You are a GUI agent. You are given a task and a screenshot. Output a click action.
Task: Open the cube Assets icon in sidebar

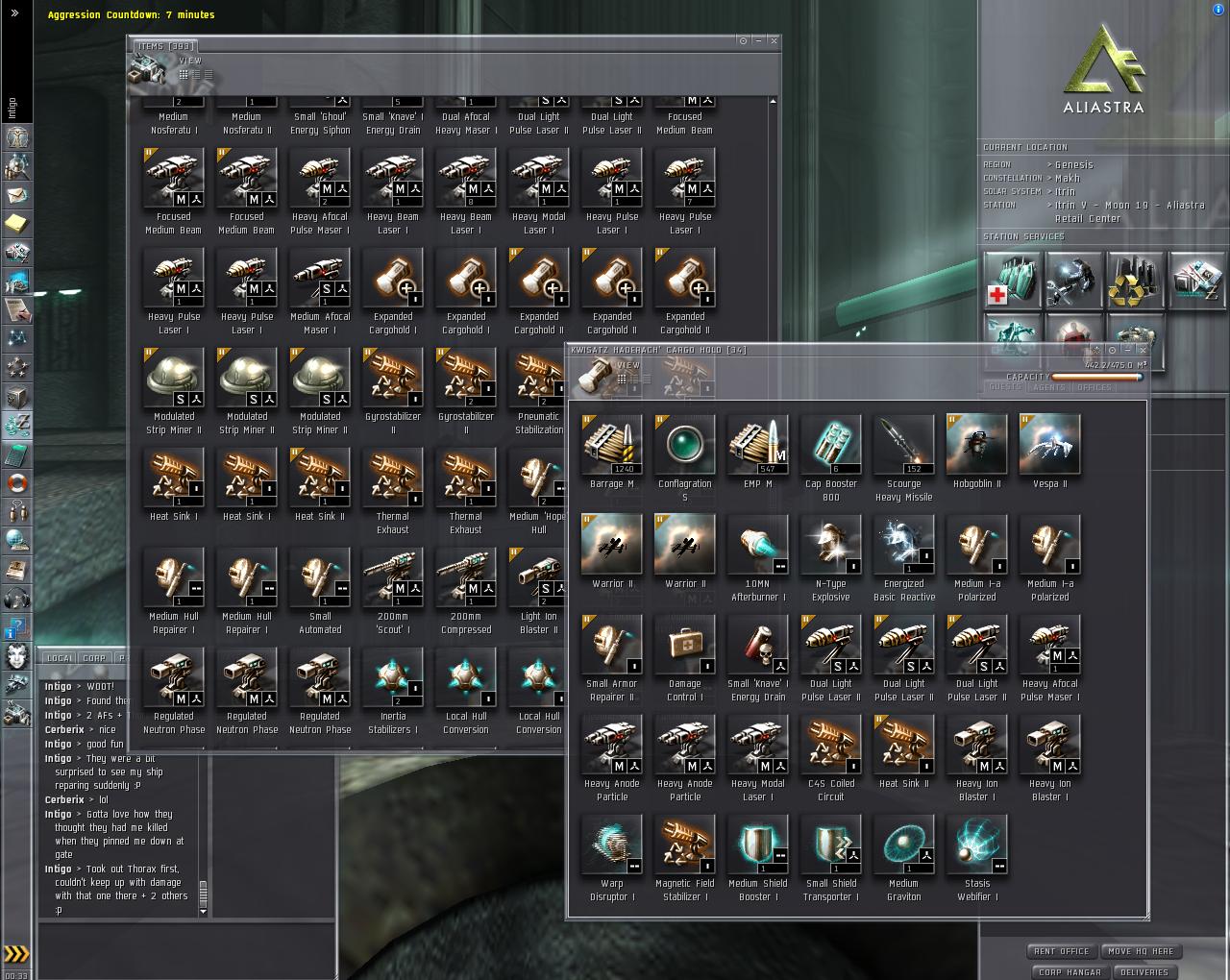pyautogui.click(x=17, y=396)
